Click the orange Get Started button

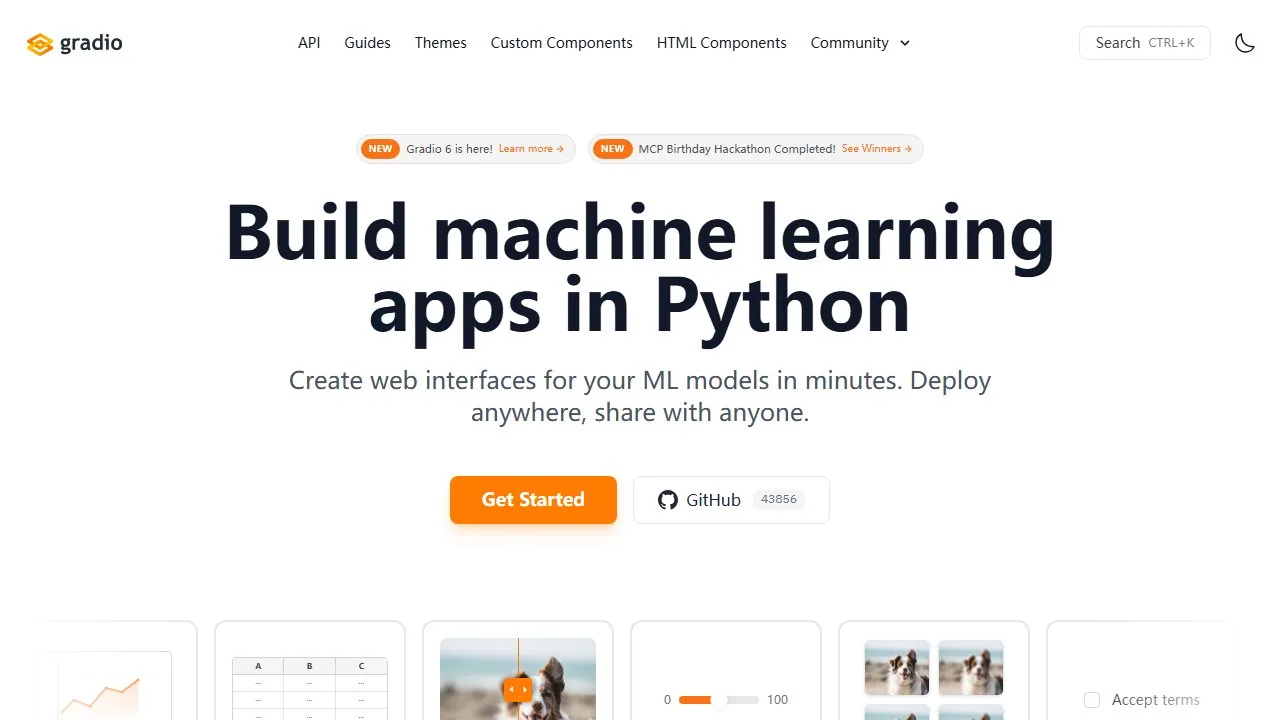tap(533, 500)
